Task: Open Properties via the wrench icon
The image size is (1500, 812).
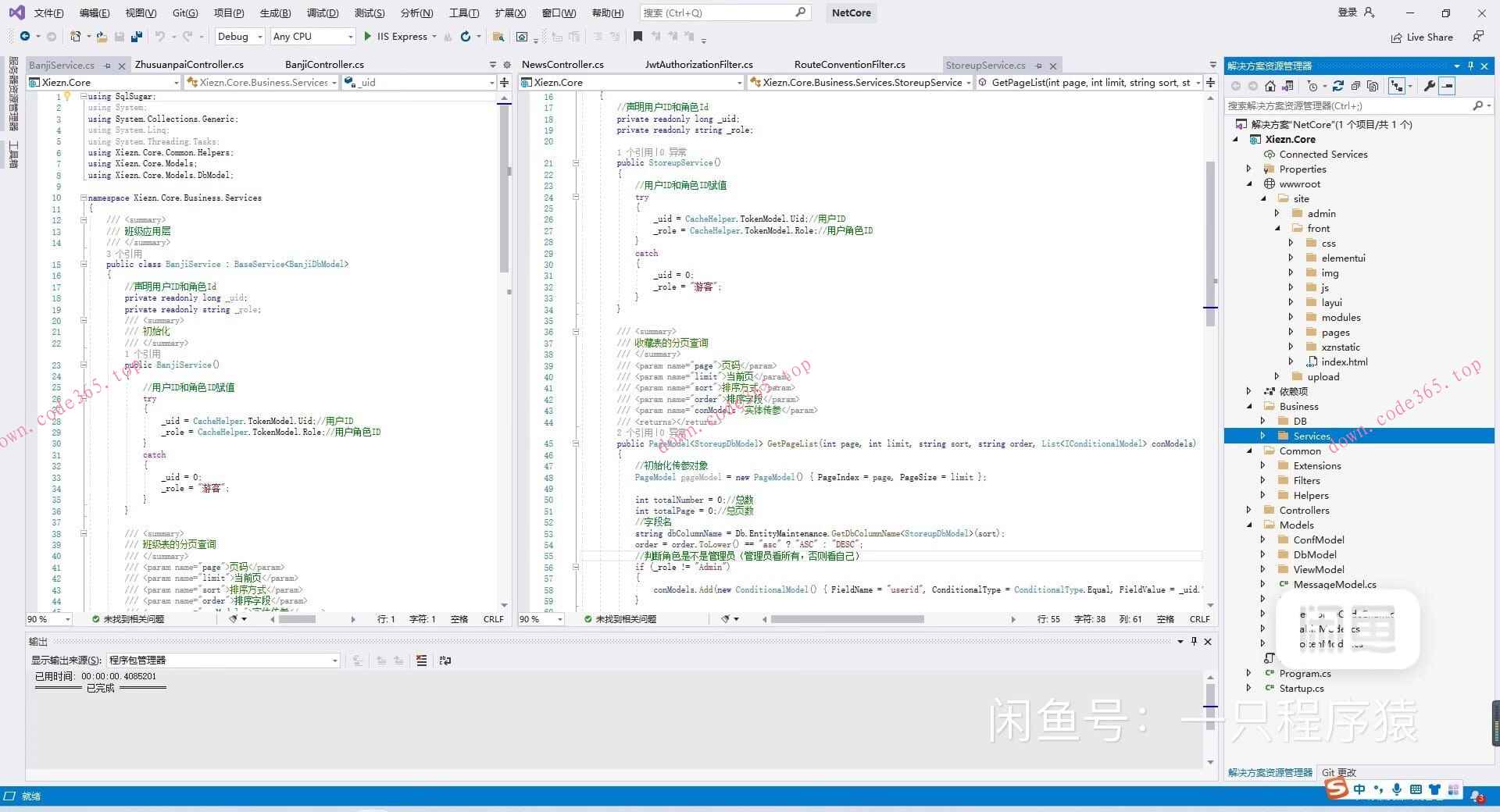Action: 1429,86
